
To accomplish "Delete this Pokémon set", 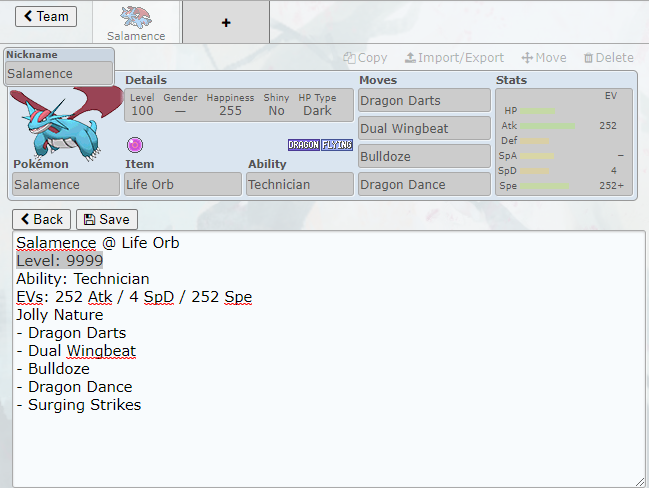I will pyautogui.click(x=608, y=58).
